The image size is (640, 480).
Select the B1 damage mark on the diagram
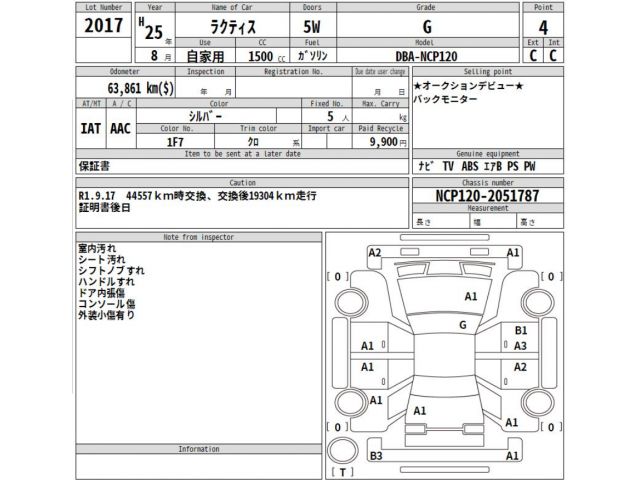click(520, 330)
